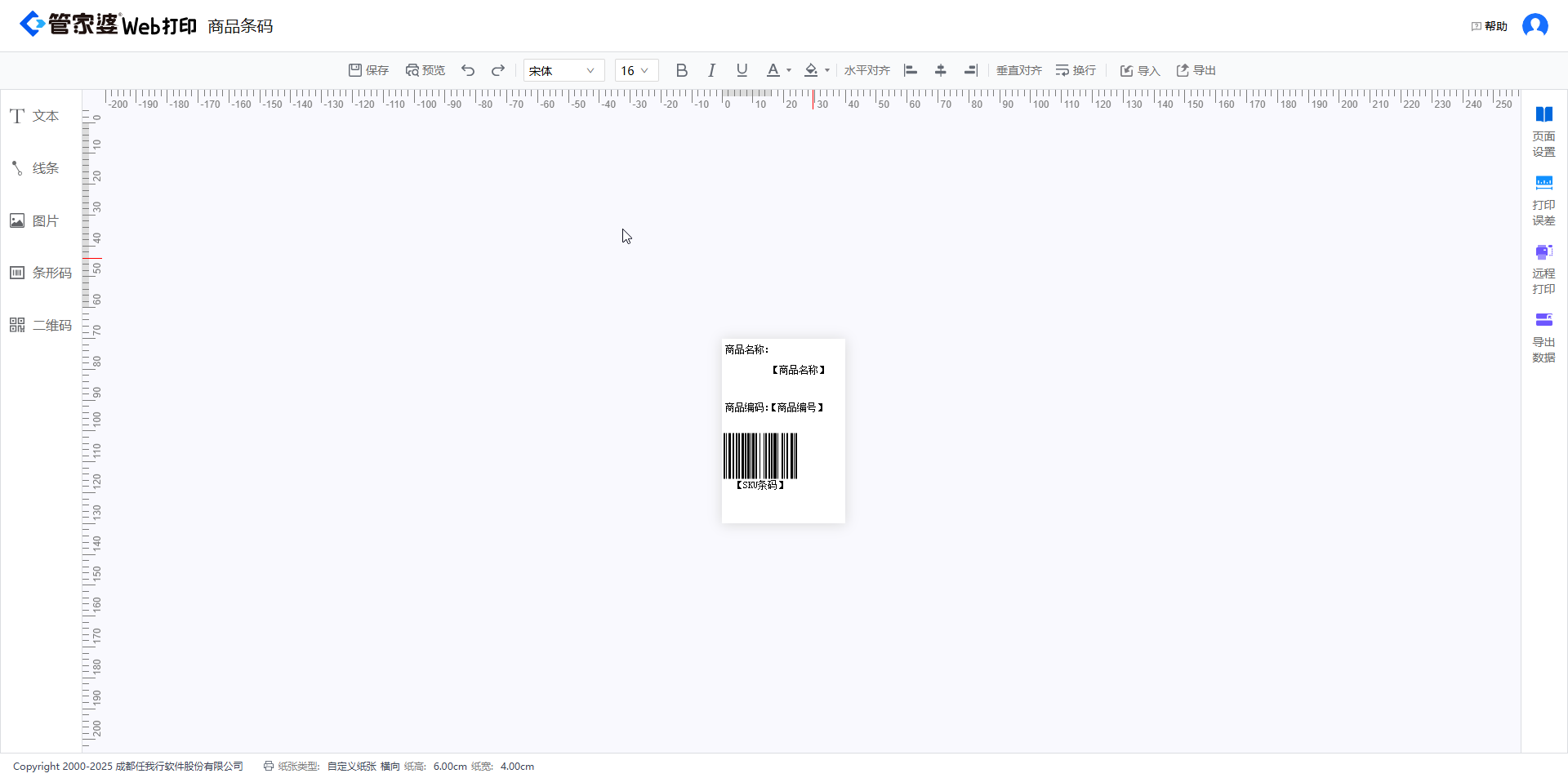This screenshot has width=1568, height=778.
Task: Open the user account avatar
Action: [1535, 25]
